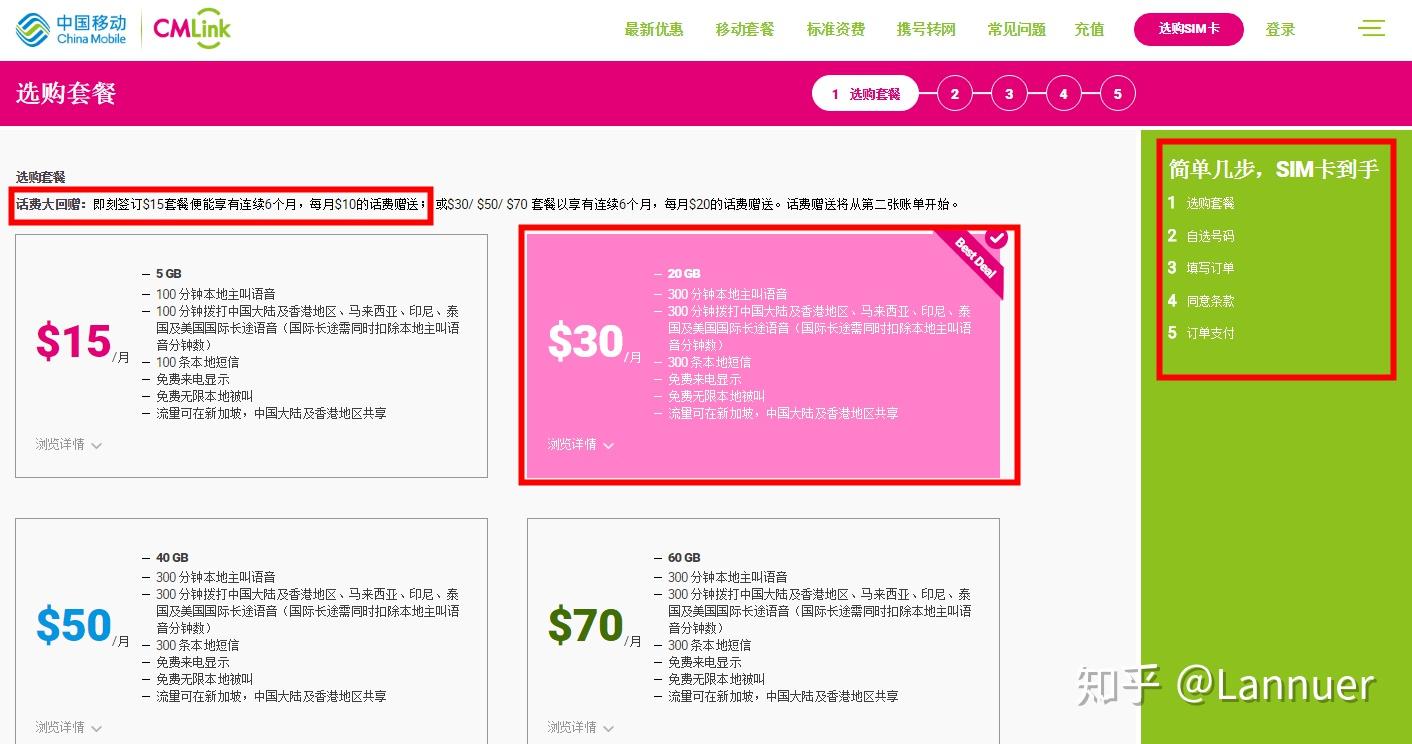Click 60 GB text in $70 plan
Screen dimensions: 1412x744
(x=684, y=558)
